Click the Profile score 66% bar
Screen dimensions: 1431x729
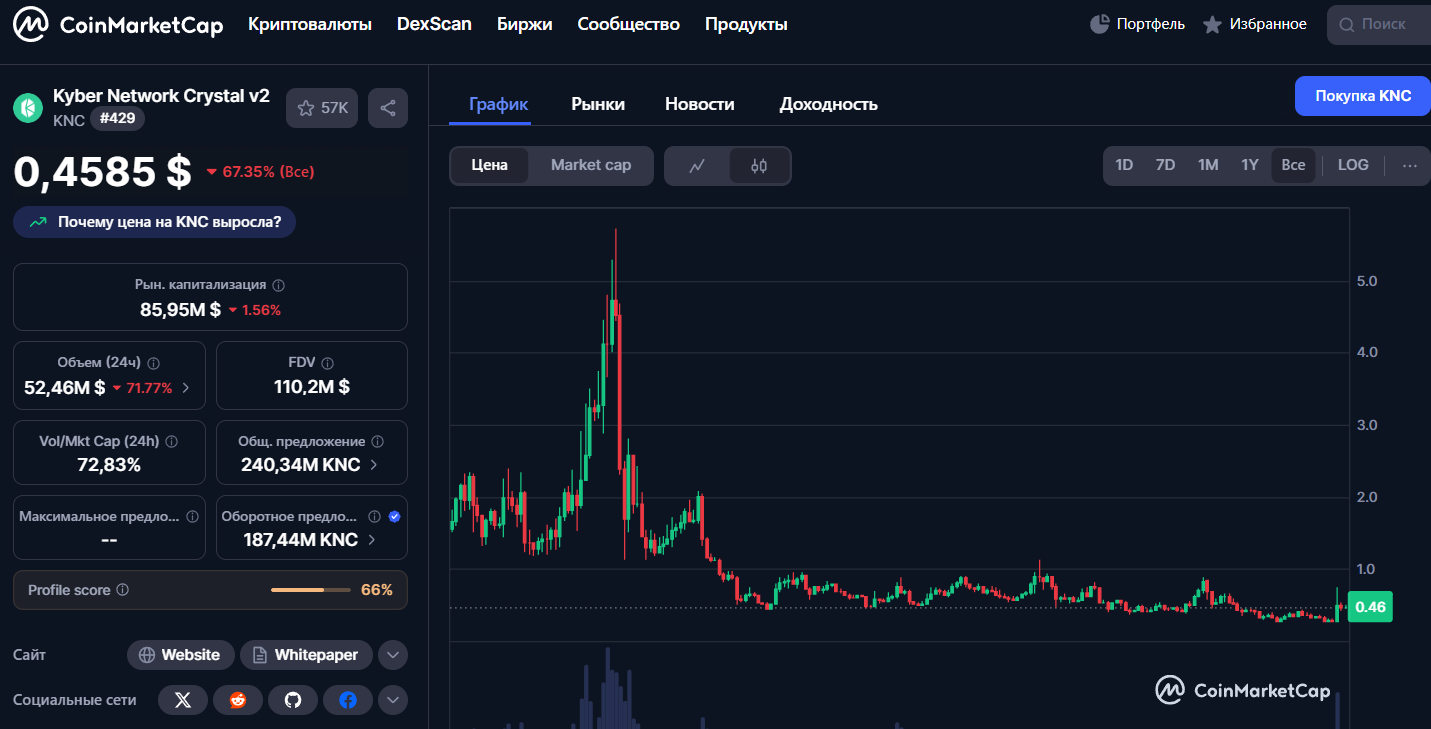click(x=310, y=590)
